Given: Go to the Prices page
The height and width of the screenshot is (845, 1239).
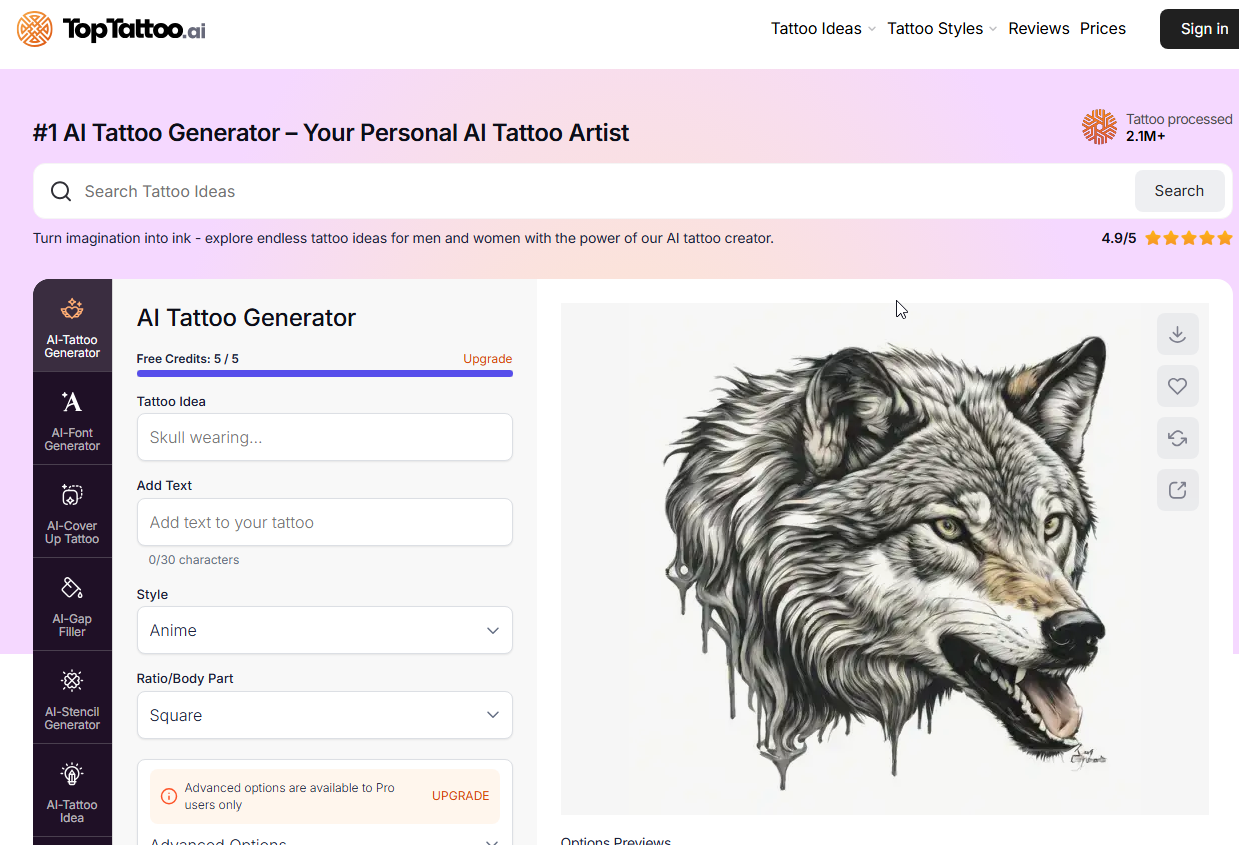Looking at the screenshot, I should tap(1102, 29).
